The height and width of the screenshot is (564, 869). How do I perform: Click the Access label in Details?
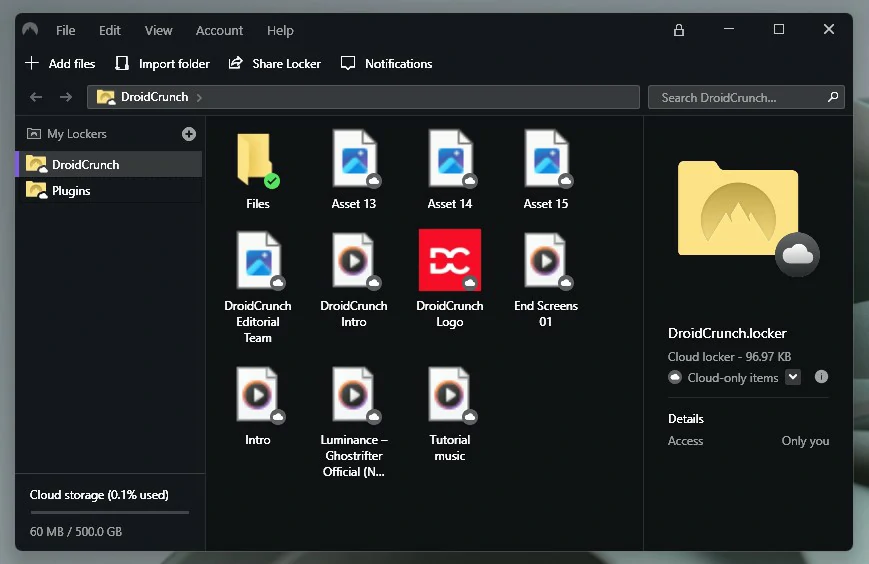[x=686, y=441]
